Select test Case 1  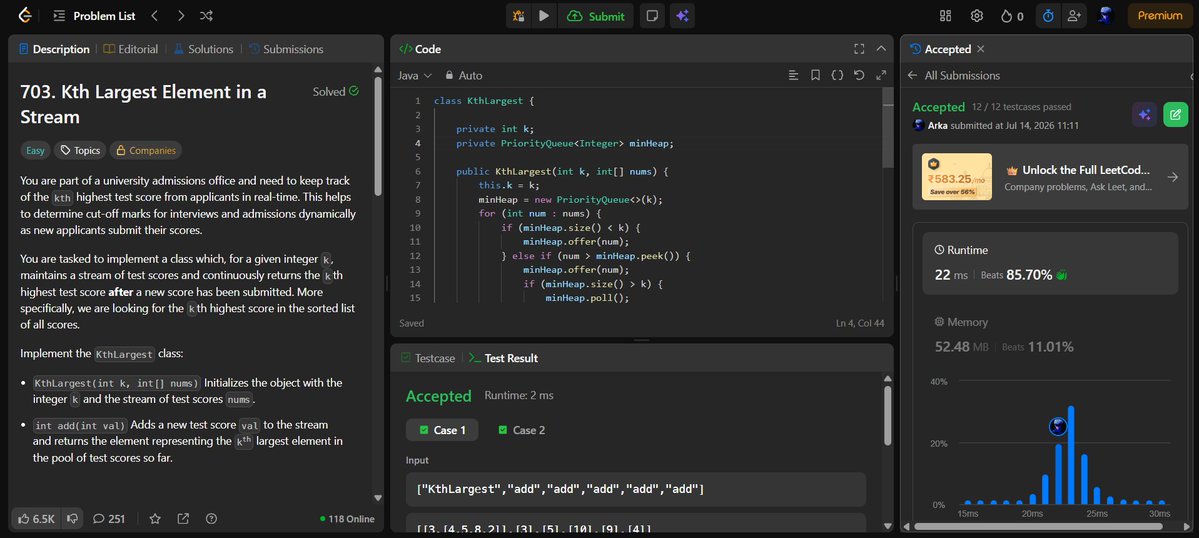pyautogui.click(x=442, y=430)
